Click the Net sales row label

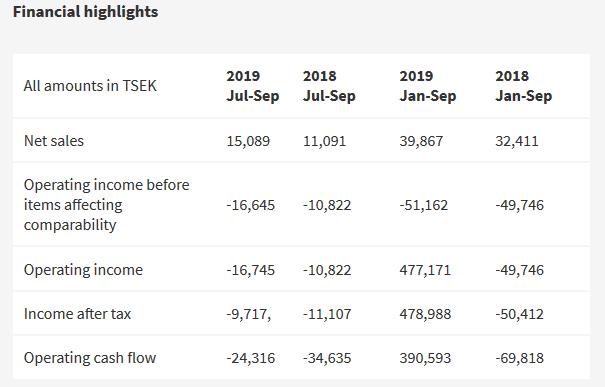[54, 141]
